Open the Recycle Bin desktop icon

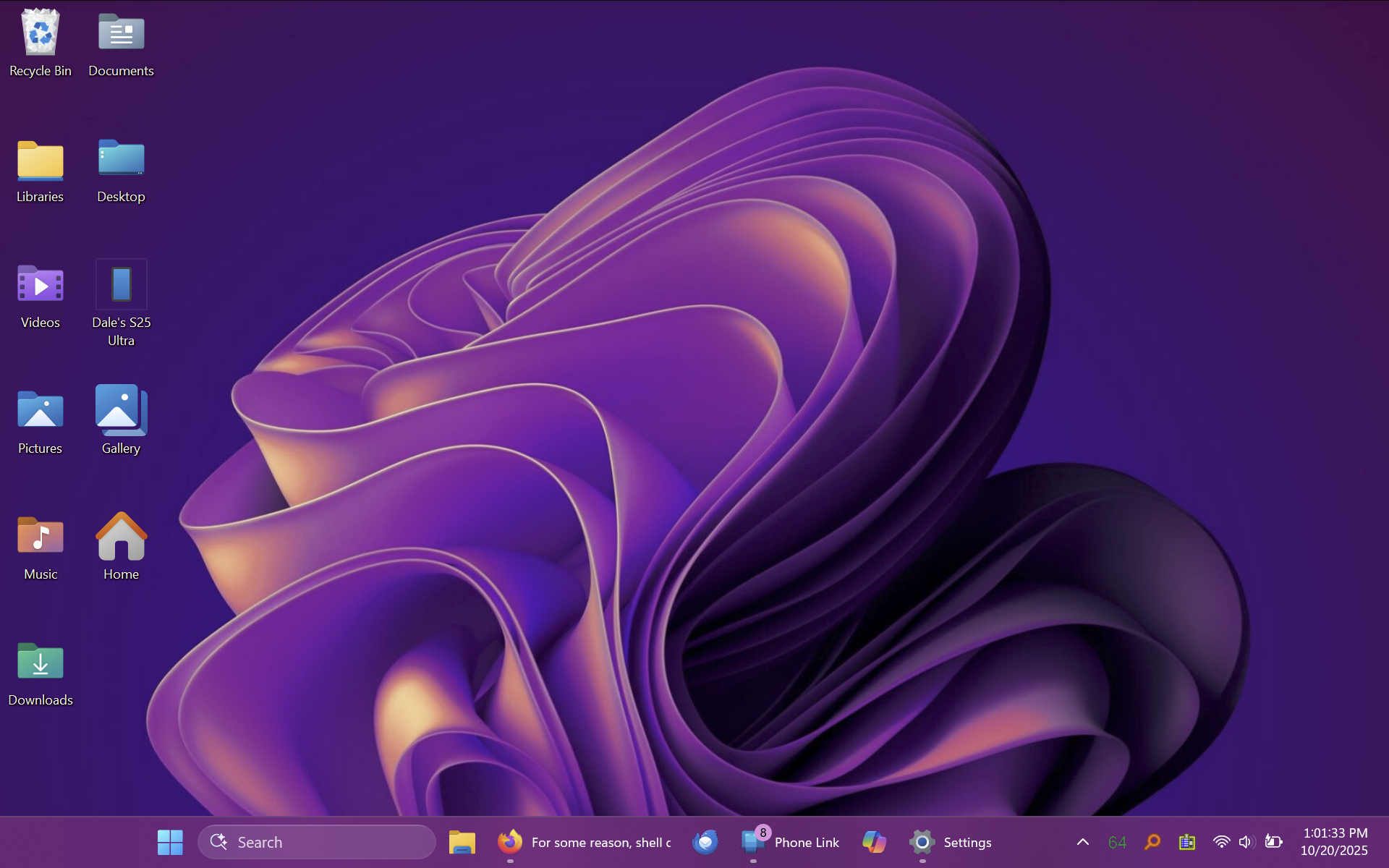point(41,34)
